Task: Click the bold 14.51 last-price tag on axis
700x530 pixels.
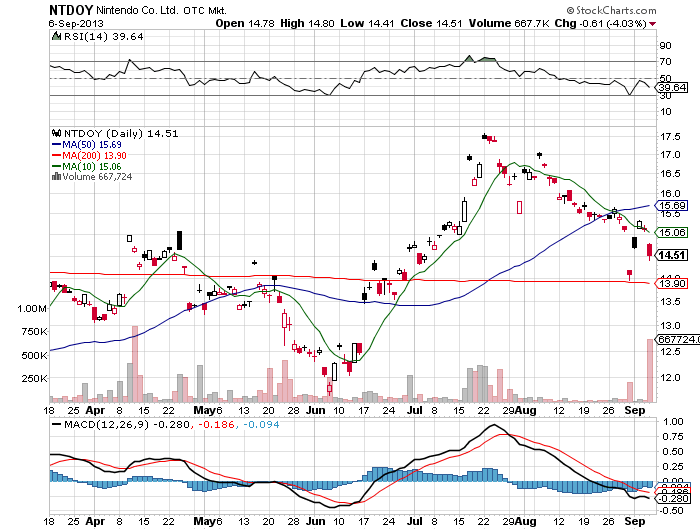Action: pyautogui.click(x=672, y=255)
